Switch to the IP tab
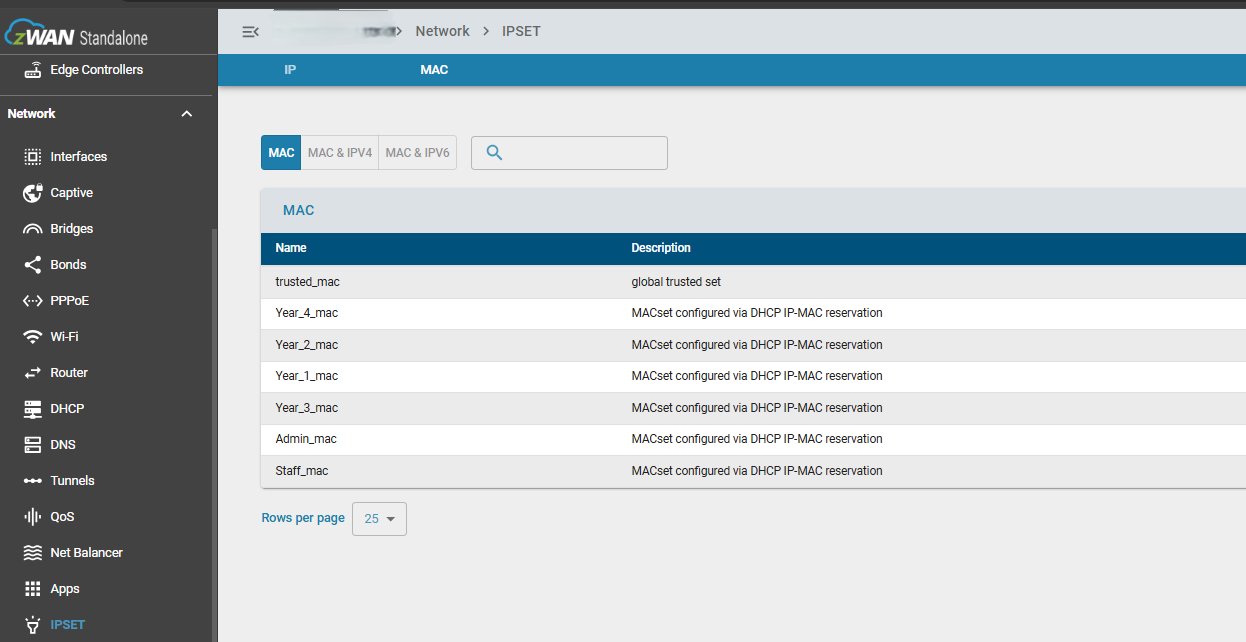 point(290,70)
